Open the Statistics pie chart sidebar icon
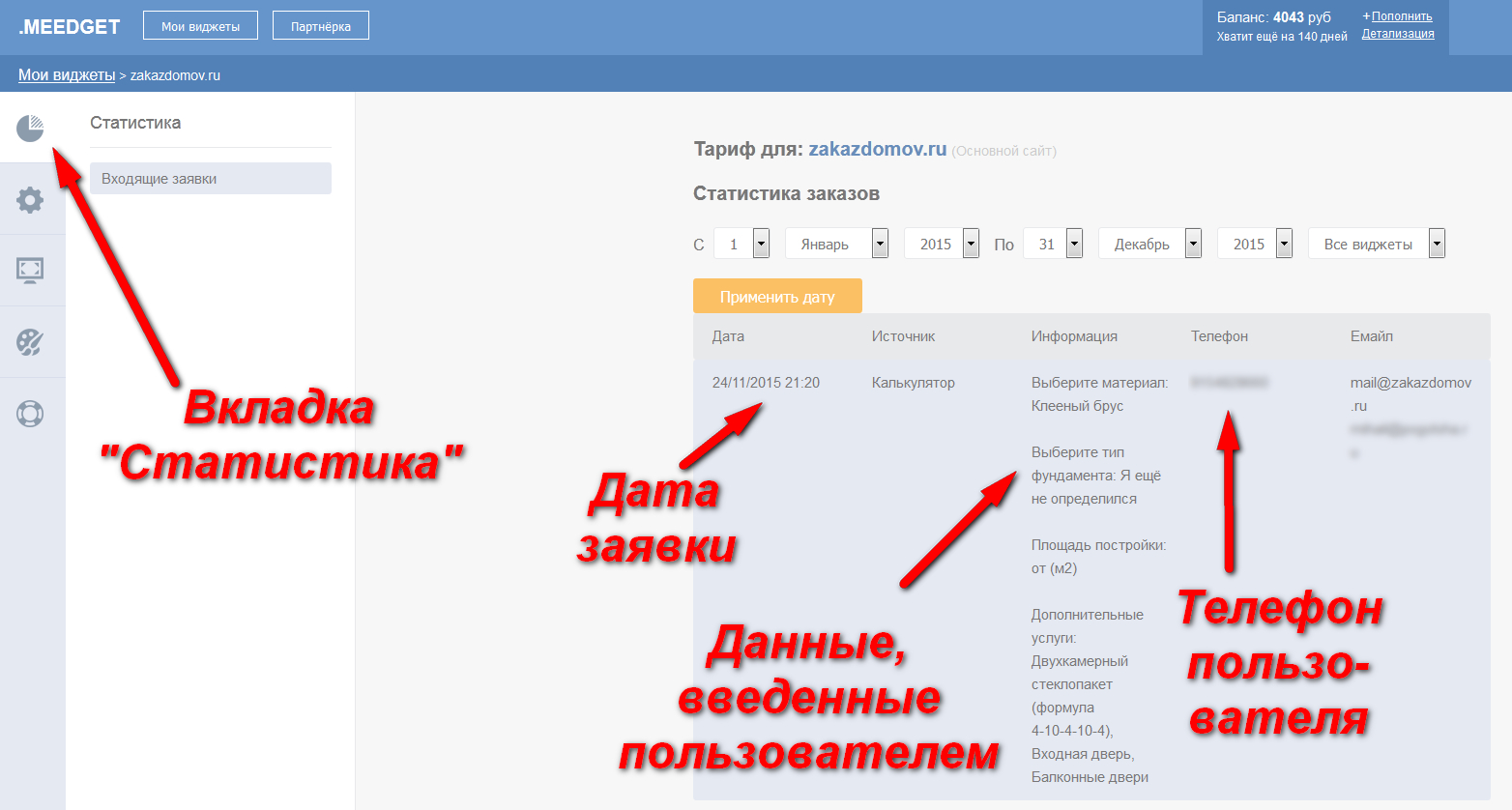 point(30,128)
